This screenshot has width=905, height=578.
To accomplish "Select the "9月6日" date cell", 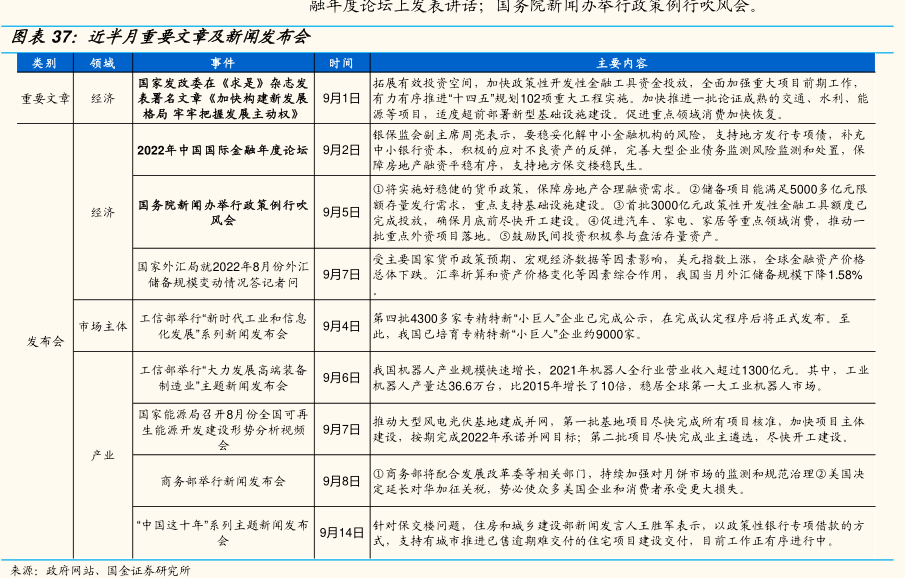I will (x=341, y=378).
